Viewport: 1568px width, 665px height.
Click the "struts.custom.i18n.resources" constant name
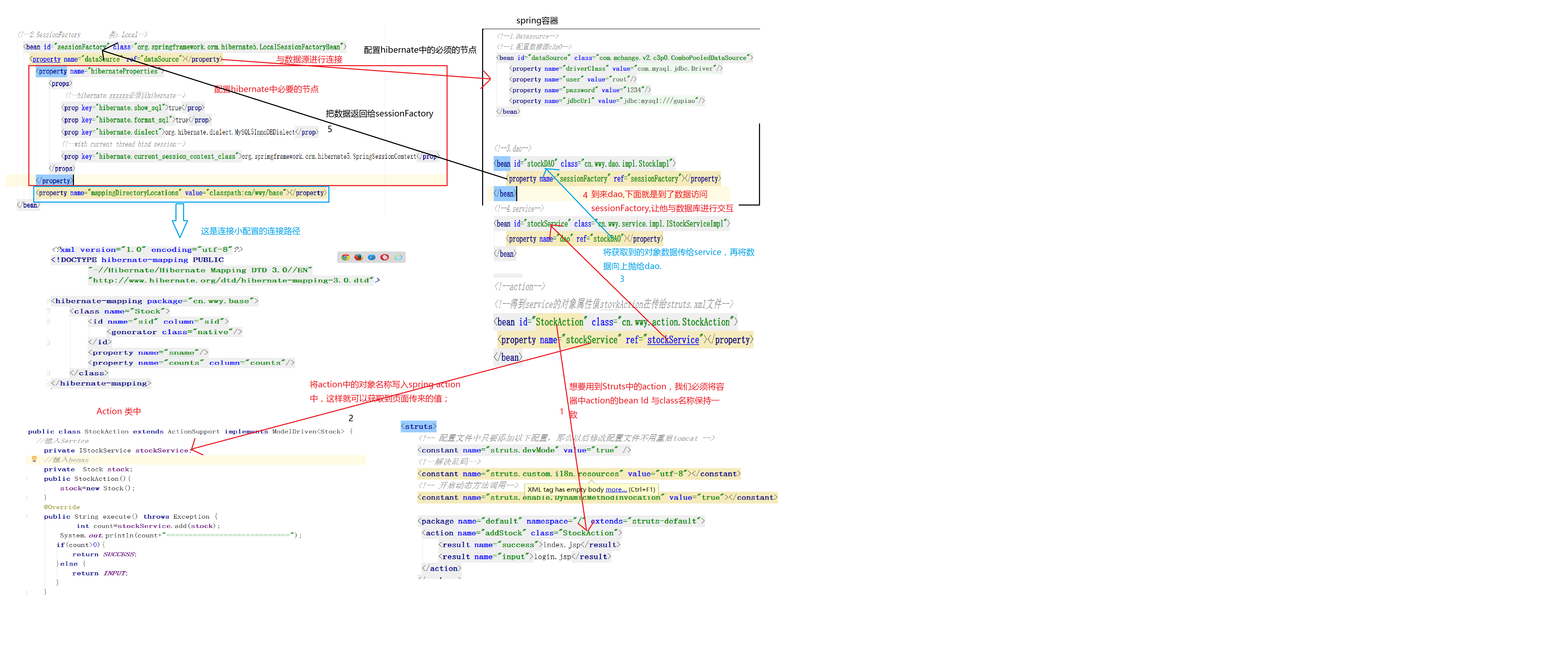554,474
